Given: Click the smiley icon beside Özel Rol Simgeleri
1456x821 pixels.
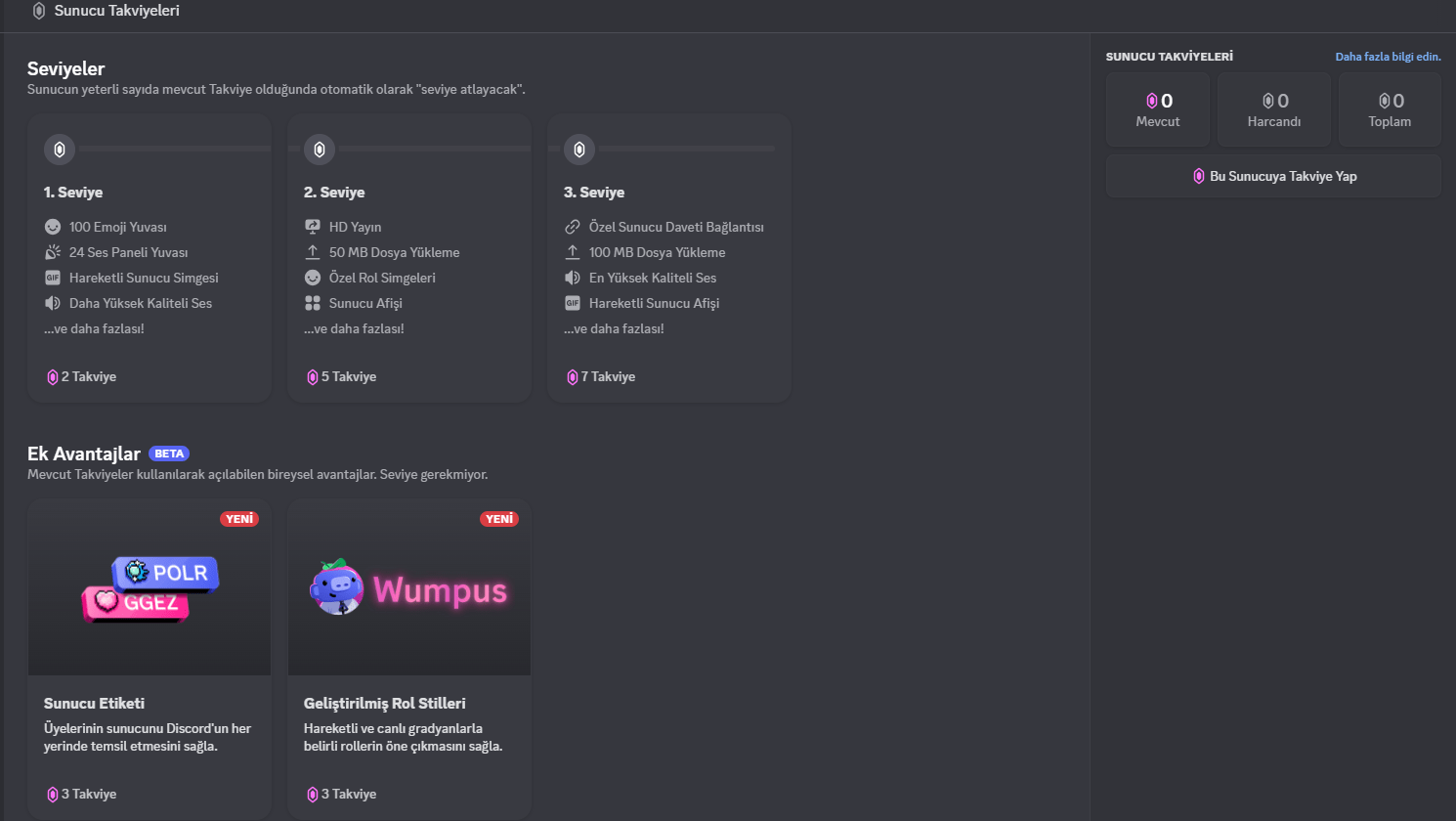Looking at the screenshot, I should (x=313, y=278).
